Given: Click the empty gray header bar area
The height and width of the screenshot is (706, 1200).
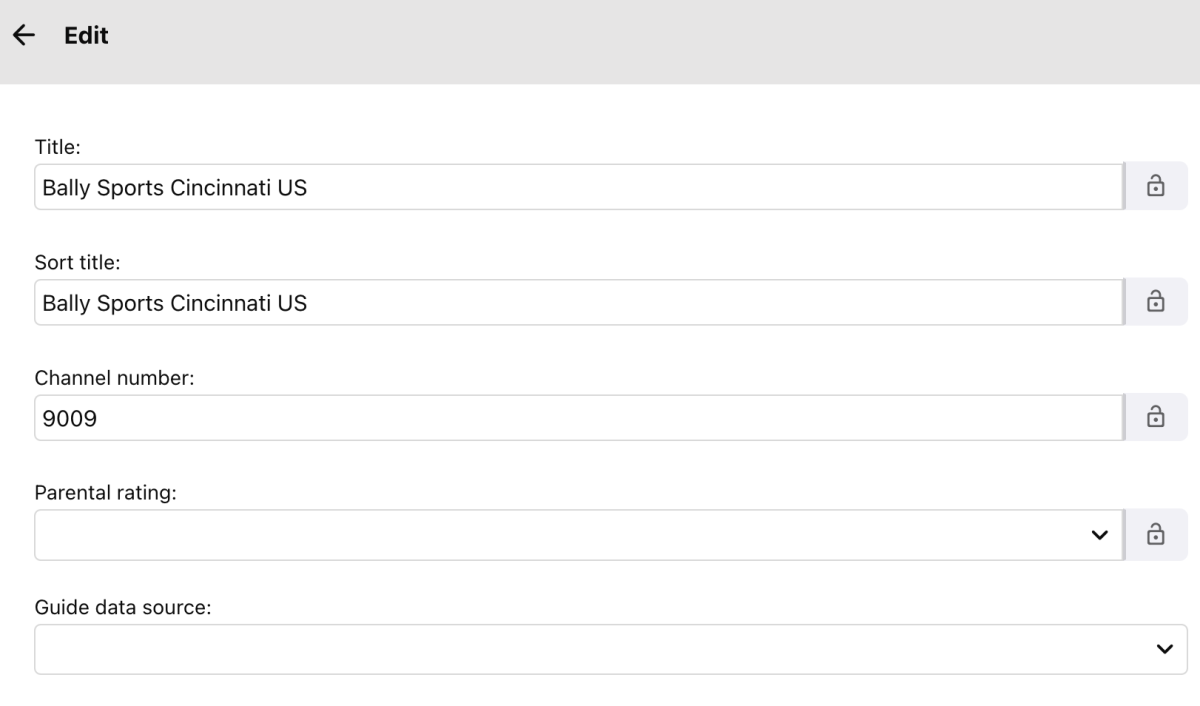Looking at the screenshot, I should pyautogui.click(x=650, y=40).
